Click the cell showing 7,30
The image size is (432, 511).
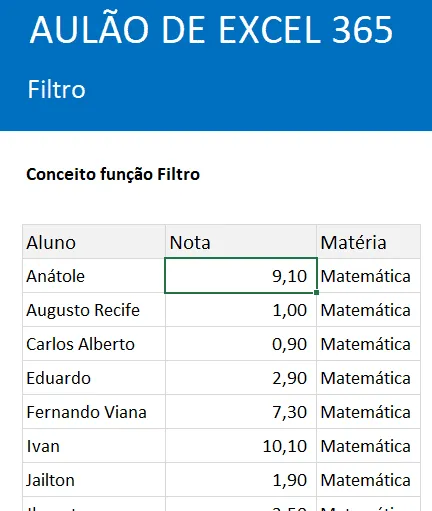[x=241, y=412]
